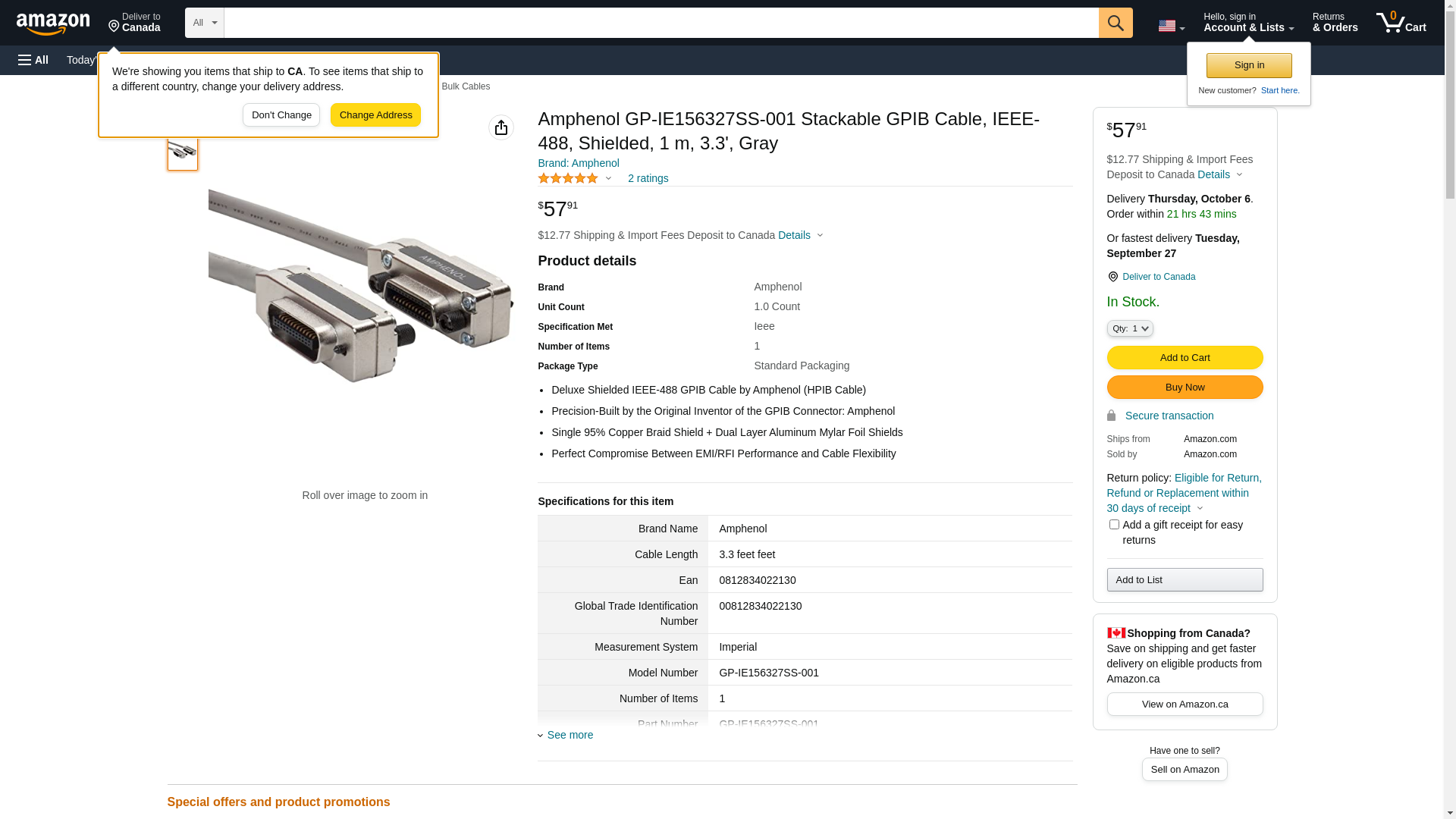Click the US flag language selector
Screen dimensions: 1456x819
[x=1170, y=26]
